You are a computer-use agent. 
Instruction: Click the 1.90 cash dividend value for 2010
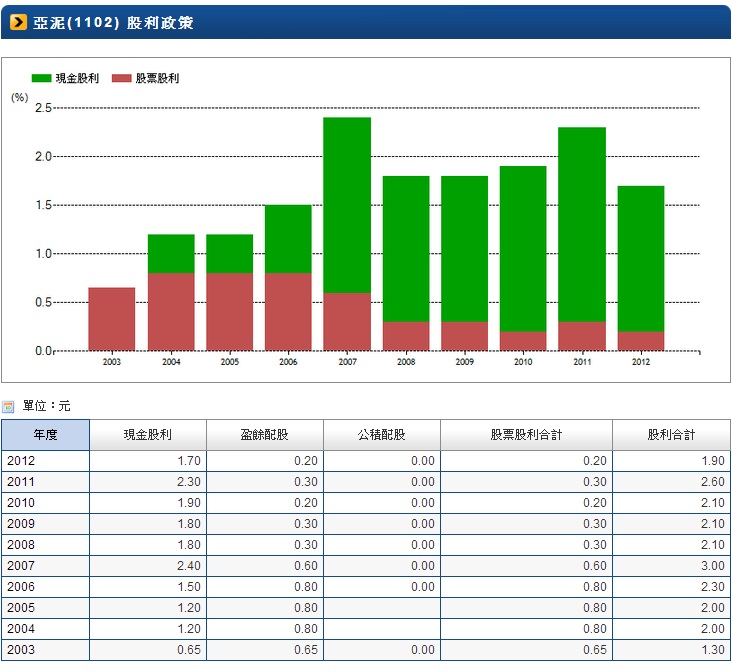[x=189, y=503]
